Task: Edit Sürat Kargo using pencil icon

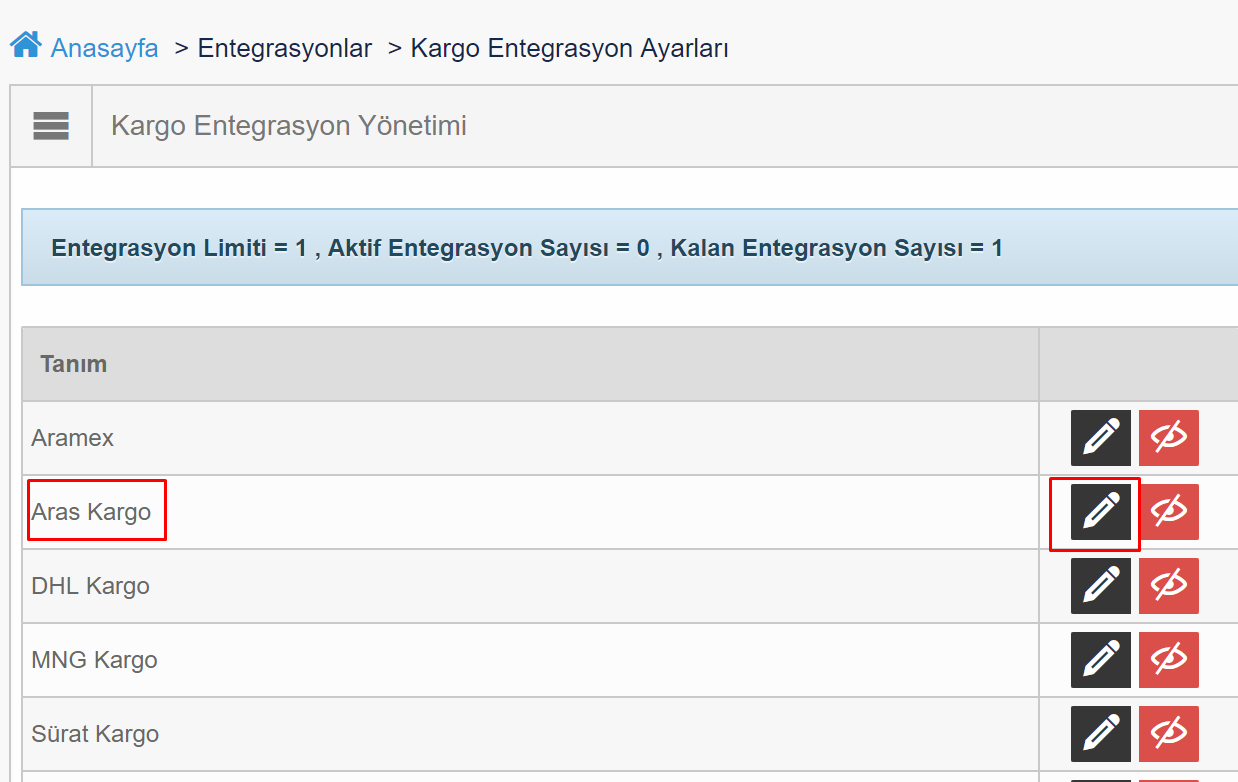Action: [x=1101, y=734]
